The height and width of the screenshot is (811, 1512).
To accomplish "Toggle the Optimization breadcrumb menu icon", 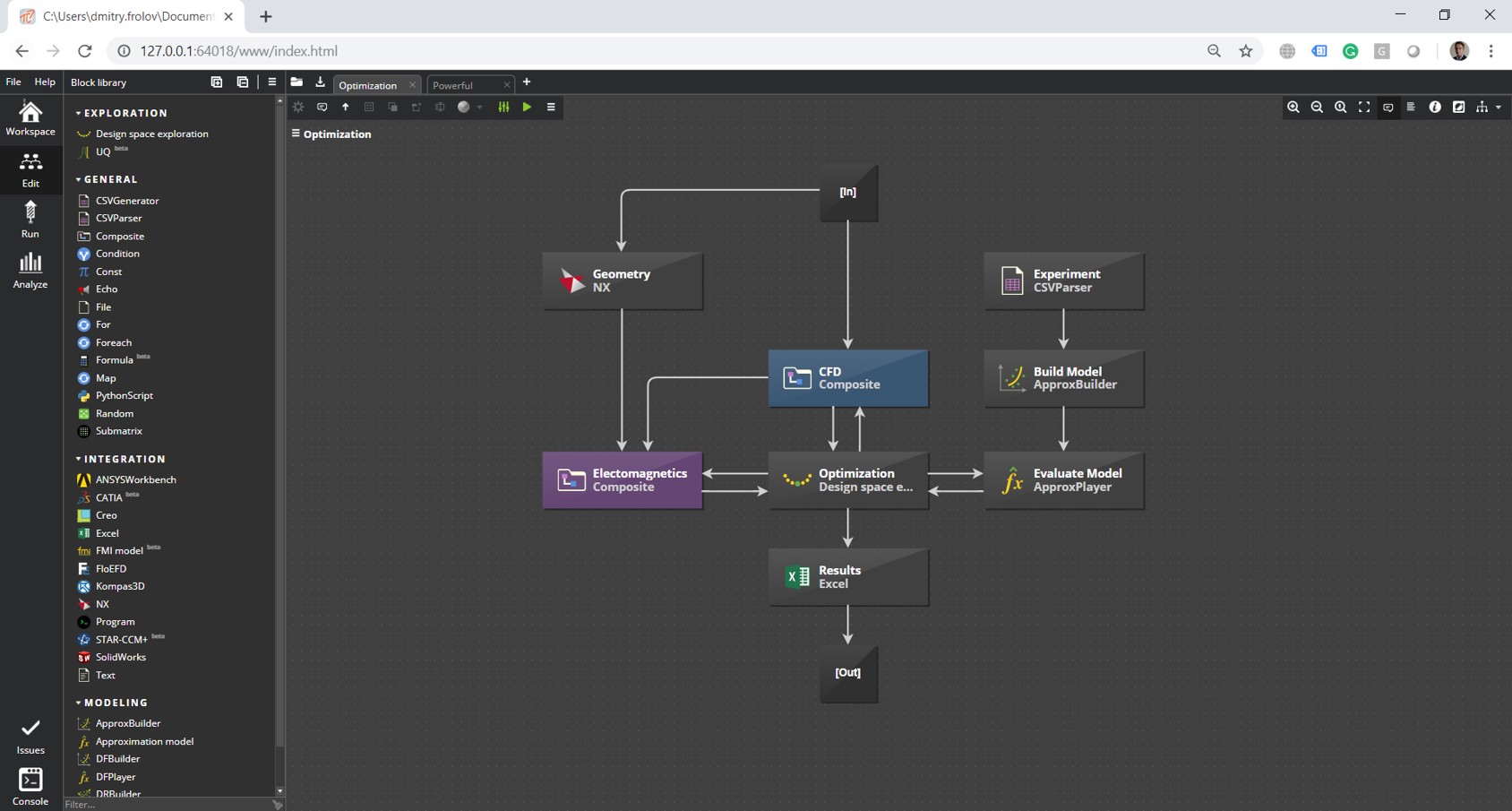I will pyautogui.click(x=296, y=134).
